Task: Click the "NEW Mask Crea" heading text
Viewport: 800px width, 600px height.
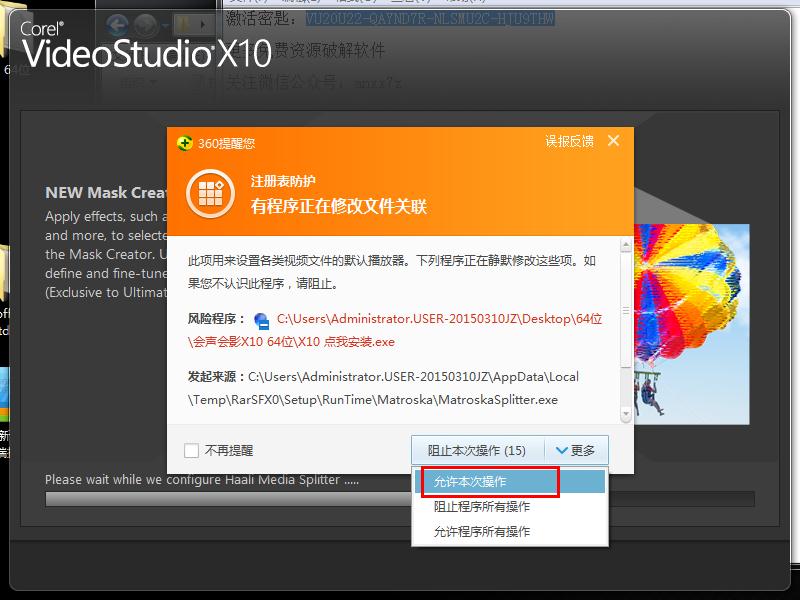Action: [106, 192]
